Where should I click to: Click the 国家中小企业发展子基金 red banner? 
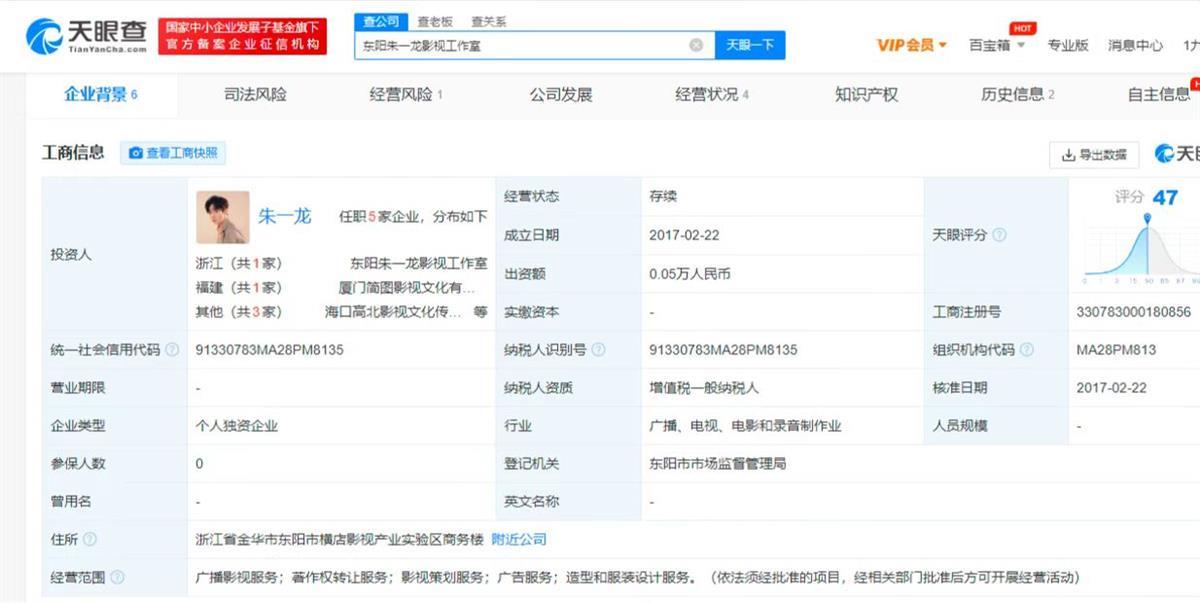[x=242, y=37]
